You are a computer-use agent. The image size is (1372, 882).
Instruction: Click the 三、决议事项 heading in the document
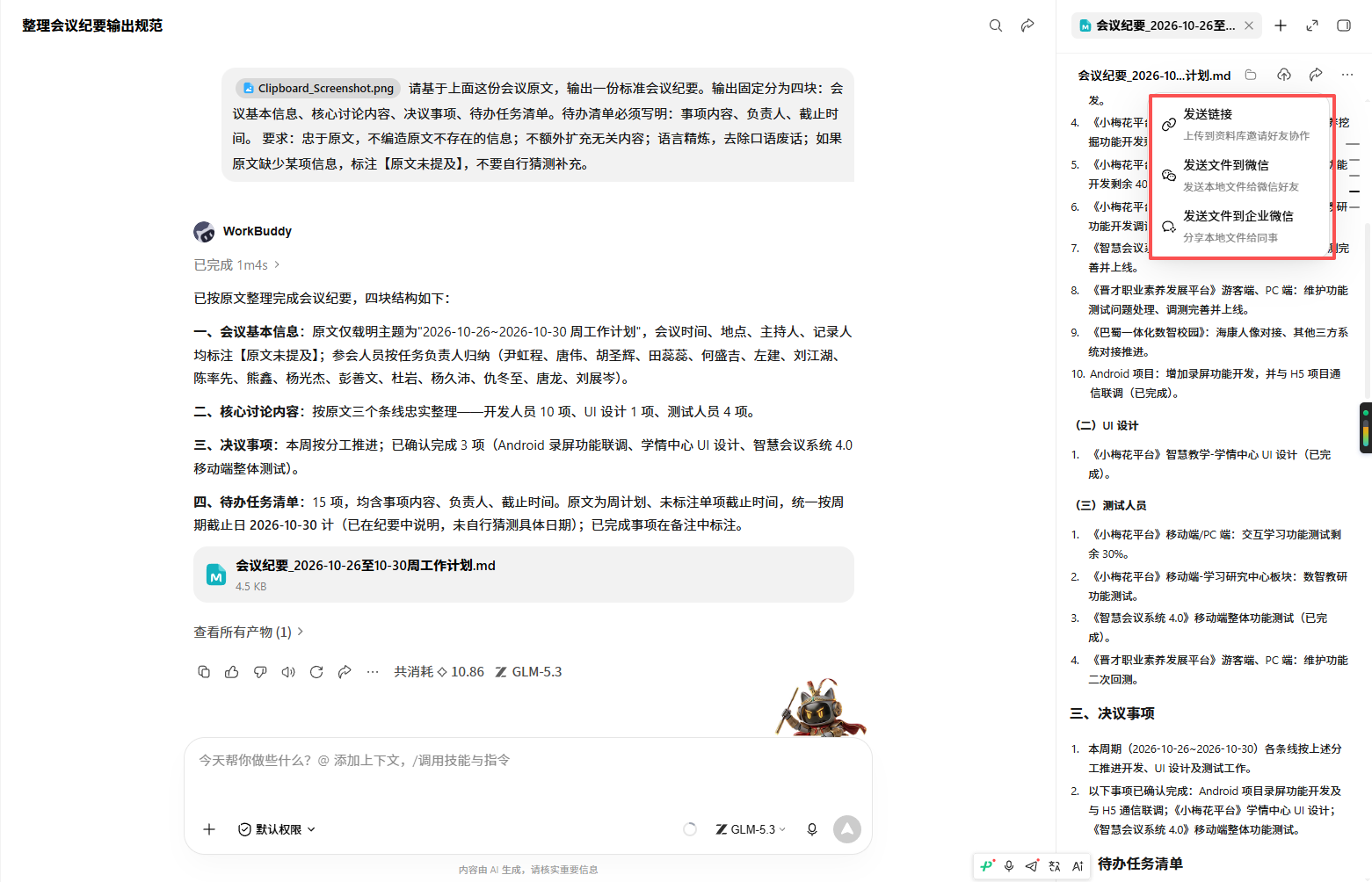pos(1113,713)
